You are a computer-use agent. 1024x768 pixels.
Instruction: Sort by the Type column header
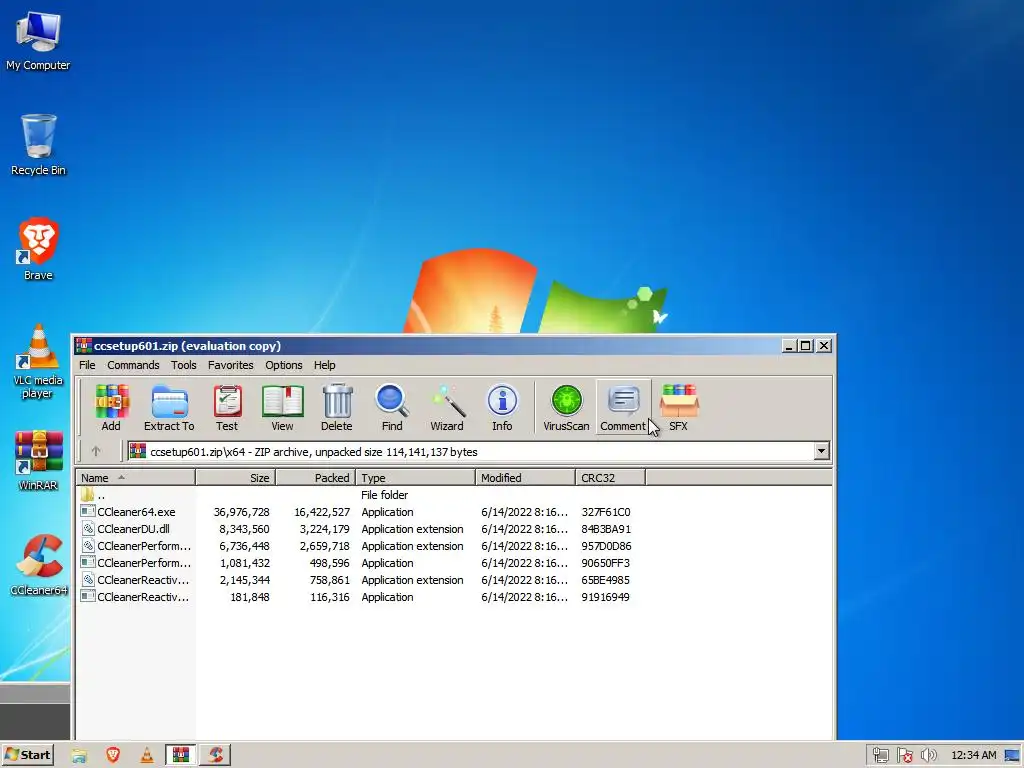click(x=415, y=477)
